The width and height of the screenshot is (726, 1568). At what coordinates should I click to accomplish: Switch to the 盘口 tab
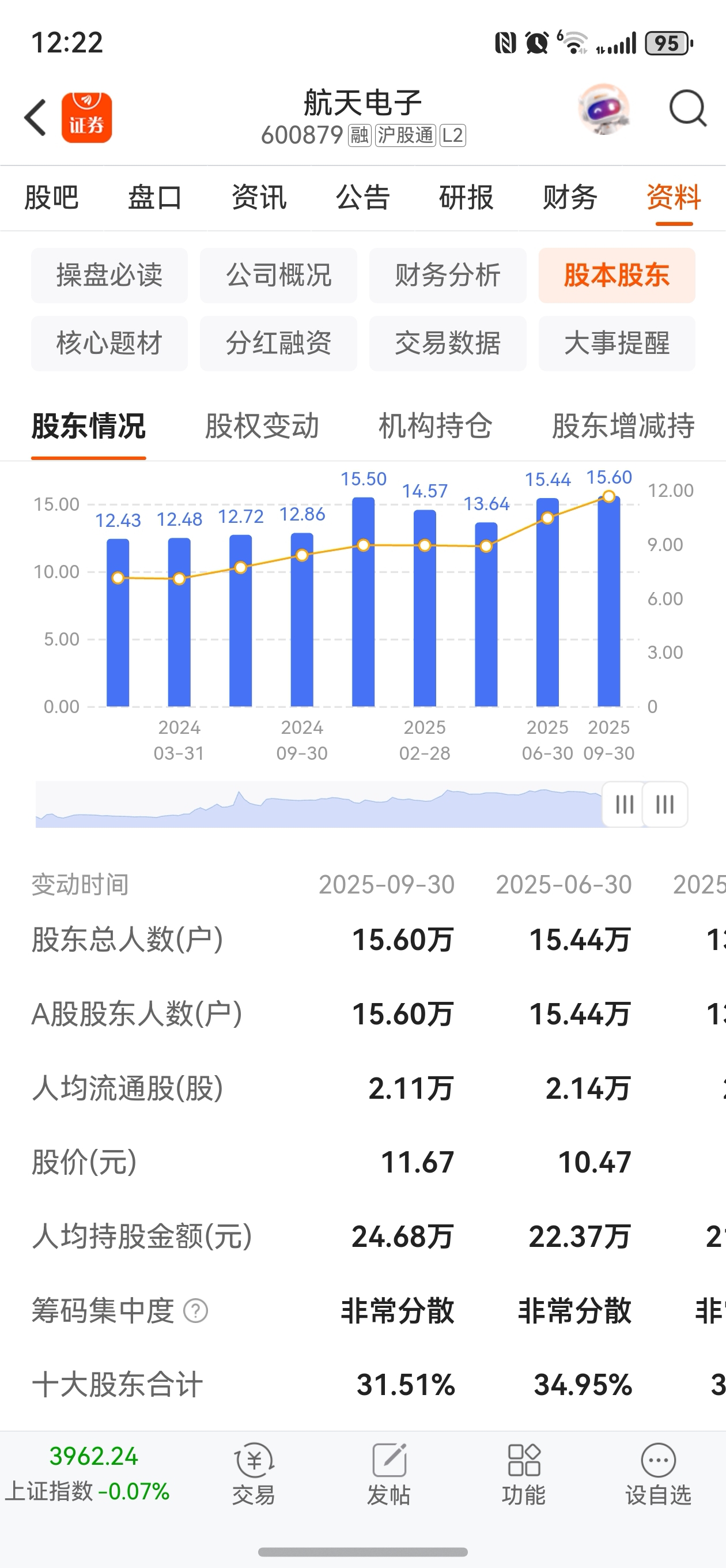155,197
